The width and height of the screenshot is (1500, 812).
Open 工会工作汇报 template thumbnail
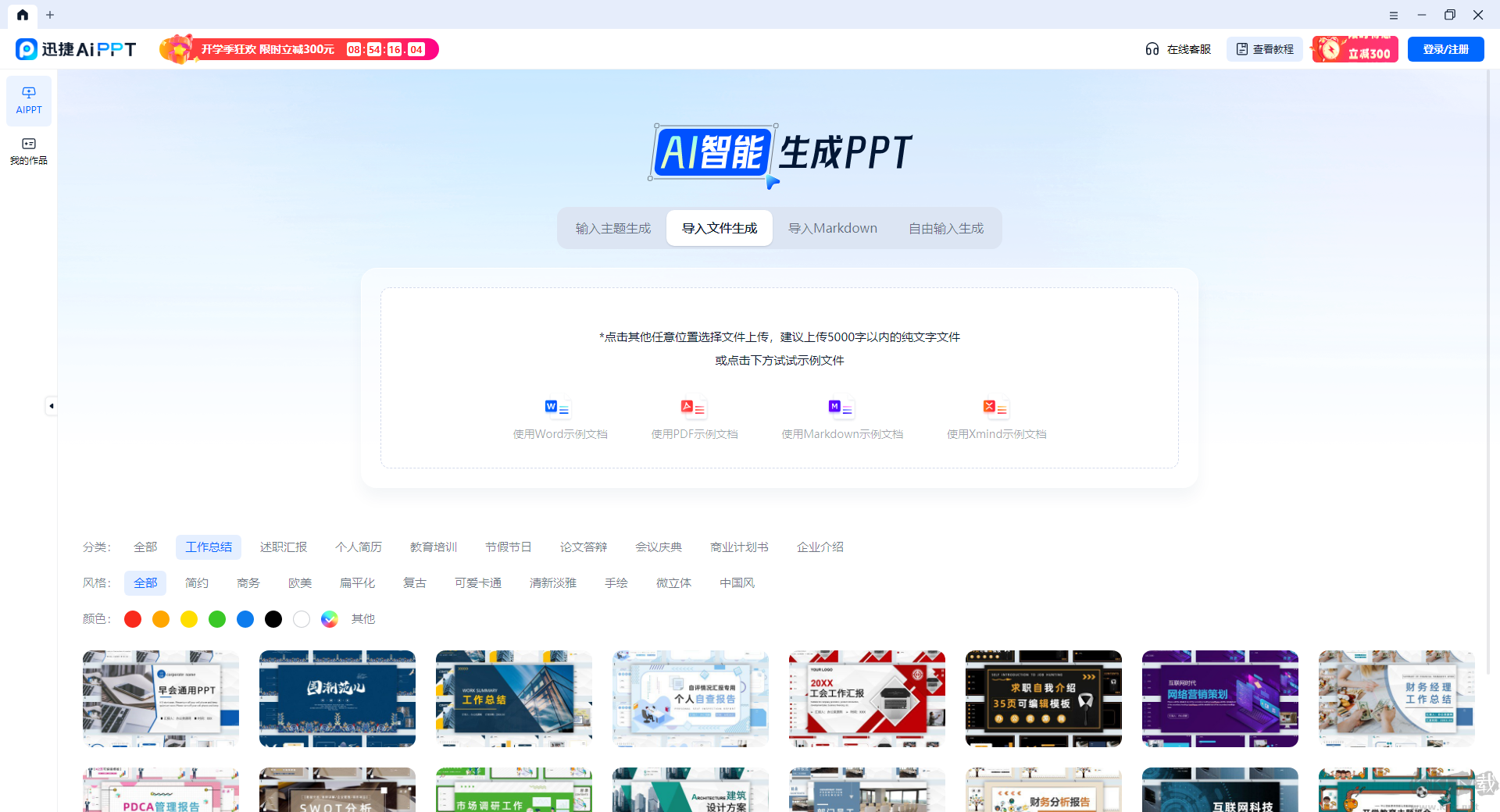click(x=867, y=699)
